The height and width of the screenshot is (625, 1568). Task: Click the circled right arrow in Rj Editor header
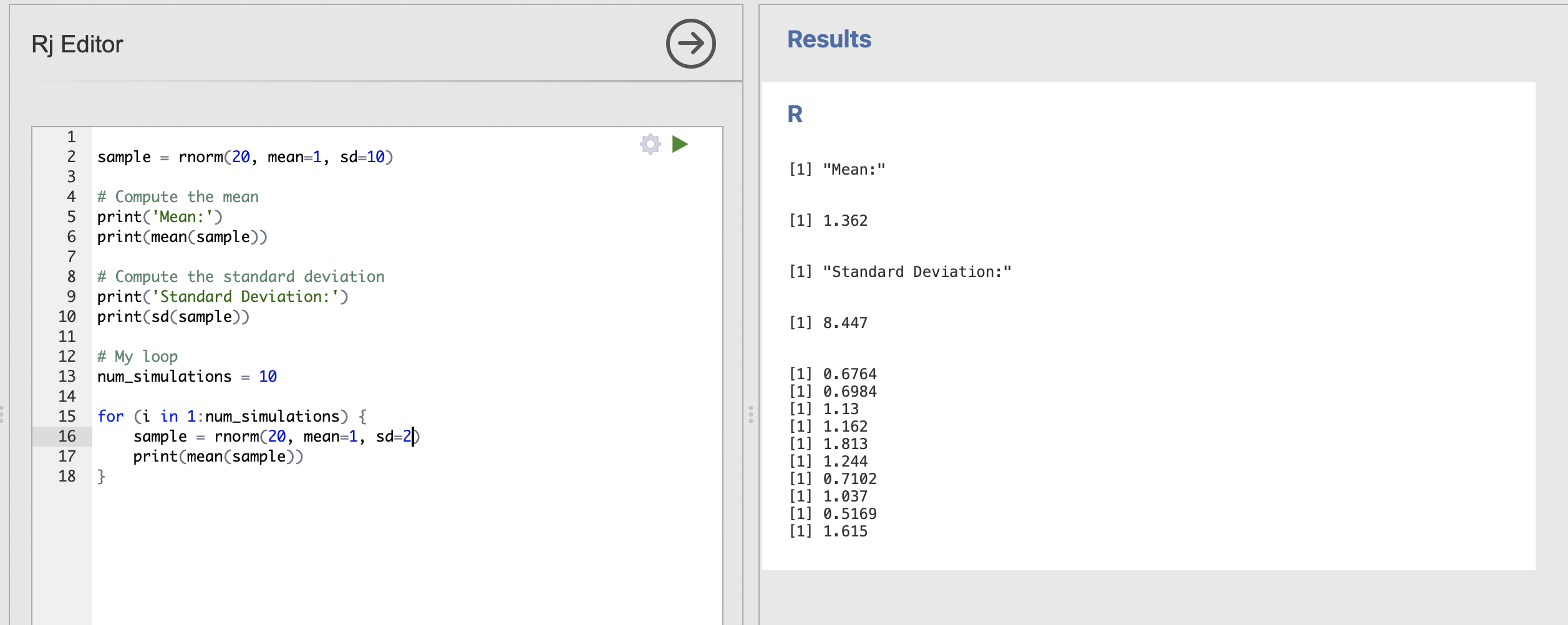[690, 44]
